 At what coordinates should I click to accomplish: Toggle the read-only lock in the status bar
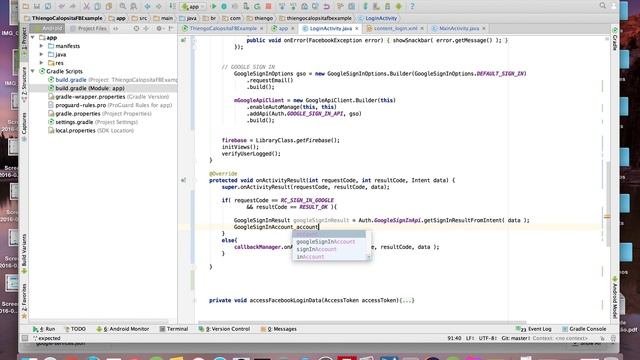602,338
